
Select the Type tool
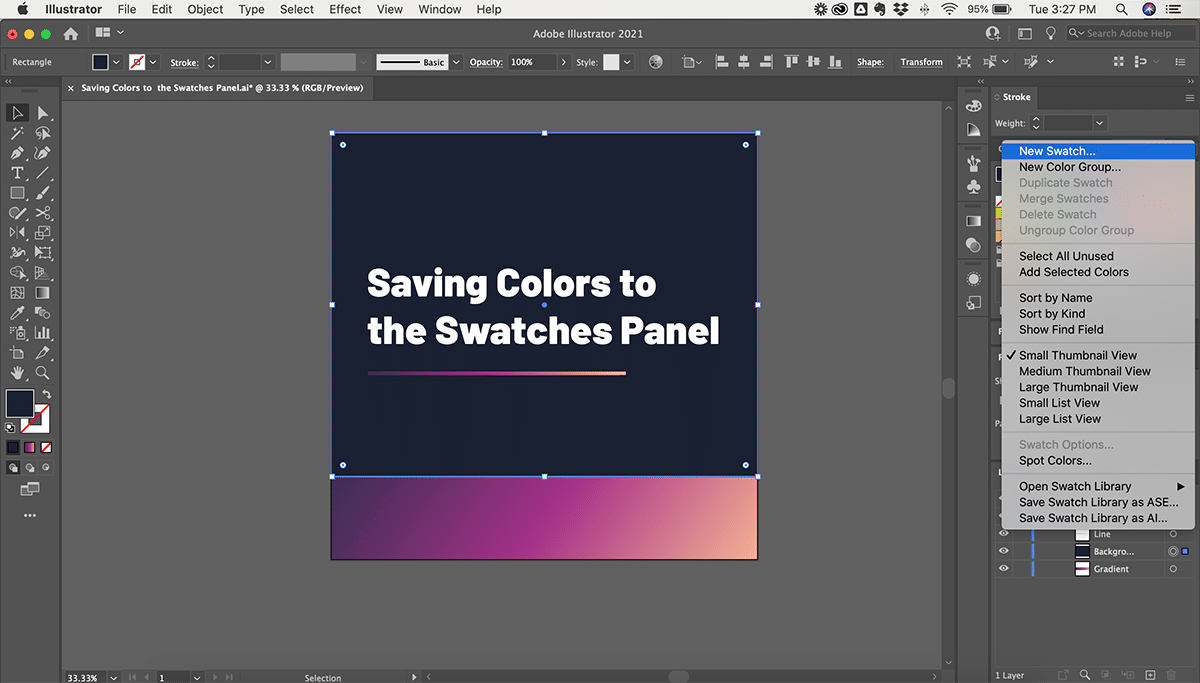pos(17,173)
